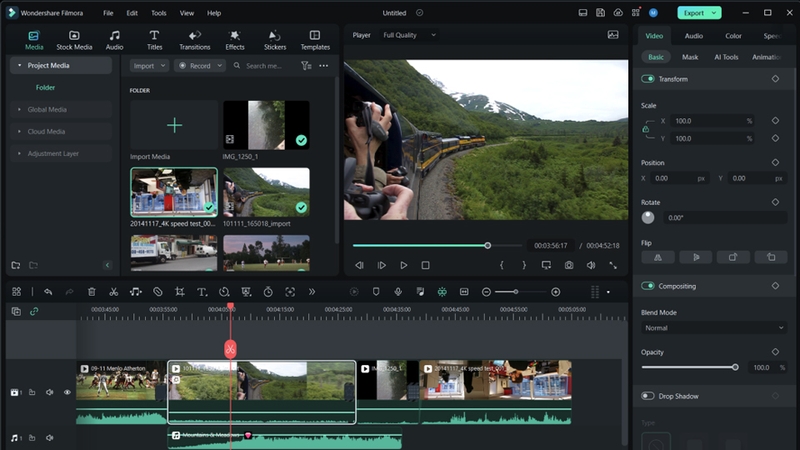Expand the Full Quality player dropdown
Viewport: 800px width, 450px height.
point(410,35)
